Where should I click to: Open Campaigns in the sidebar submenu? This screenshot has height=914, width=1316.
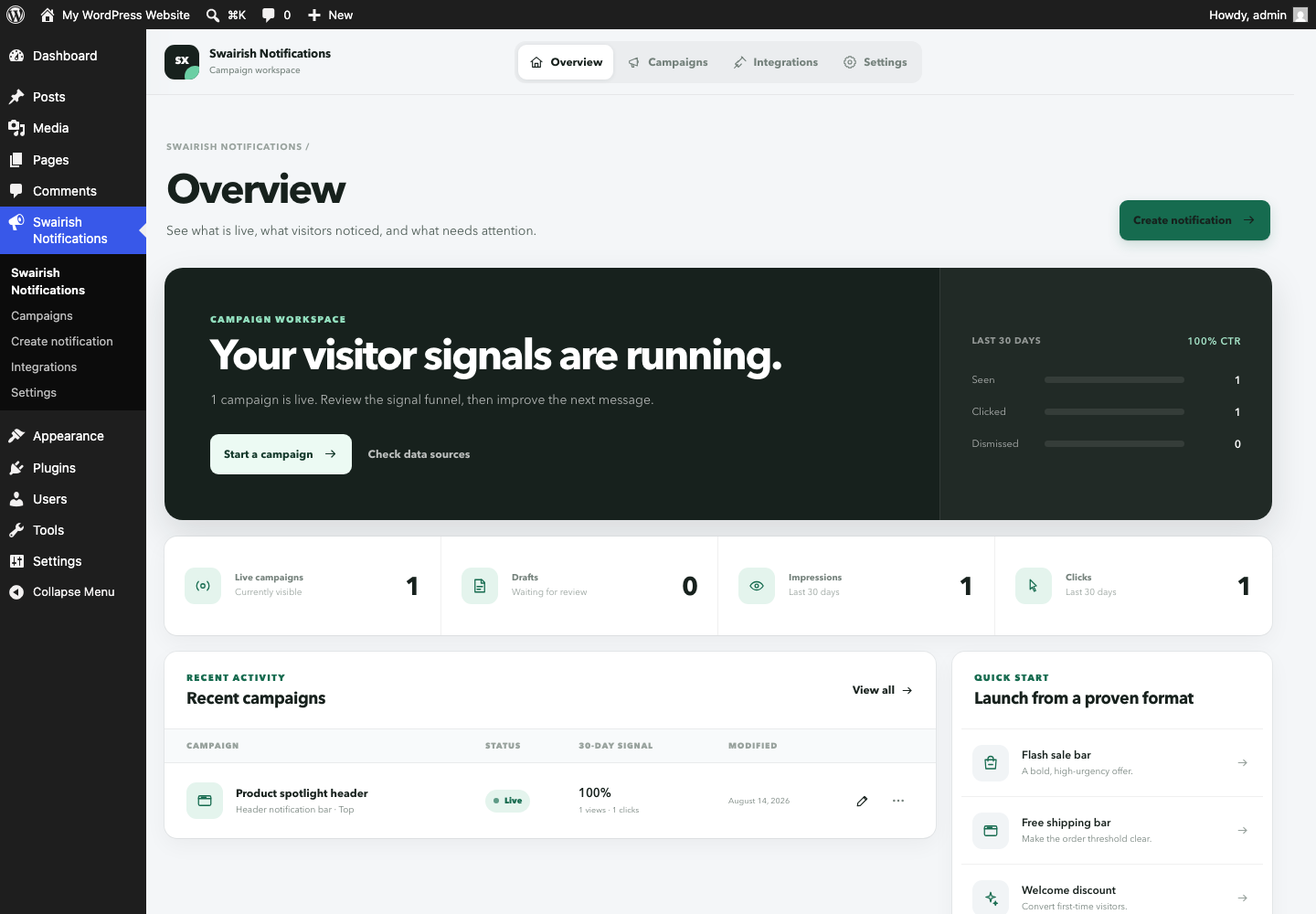pyautogui.click(x=42, y=316)
